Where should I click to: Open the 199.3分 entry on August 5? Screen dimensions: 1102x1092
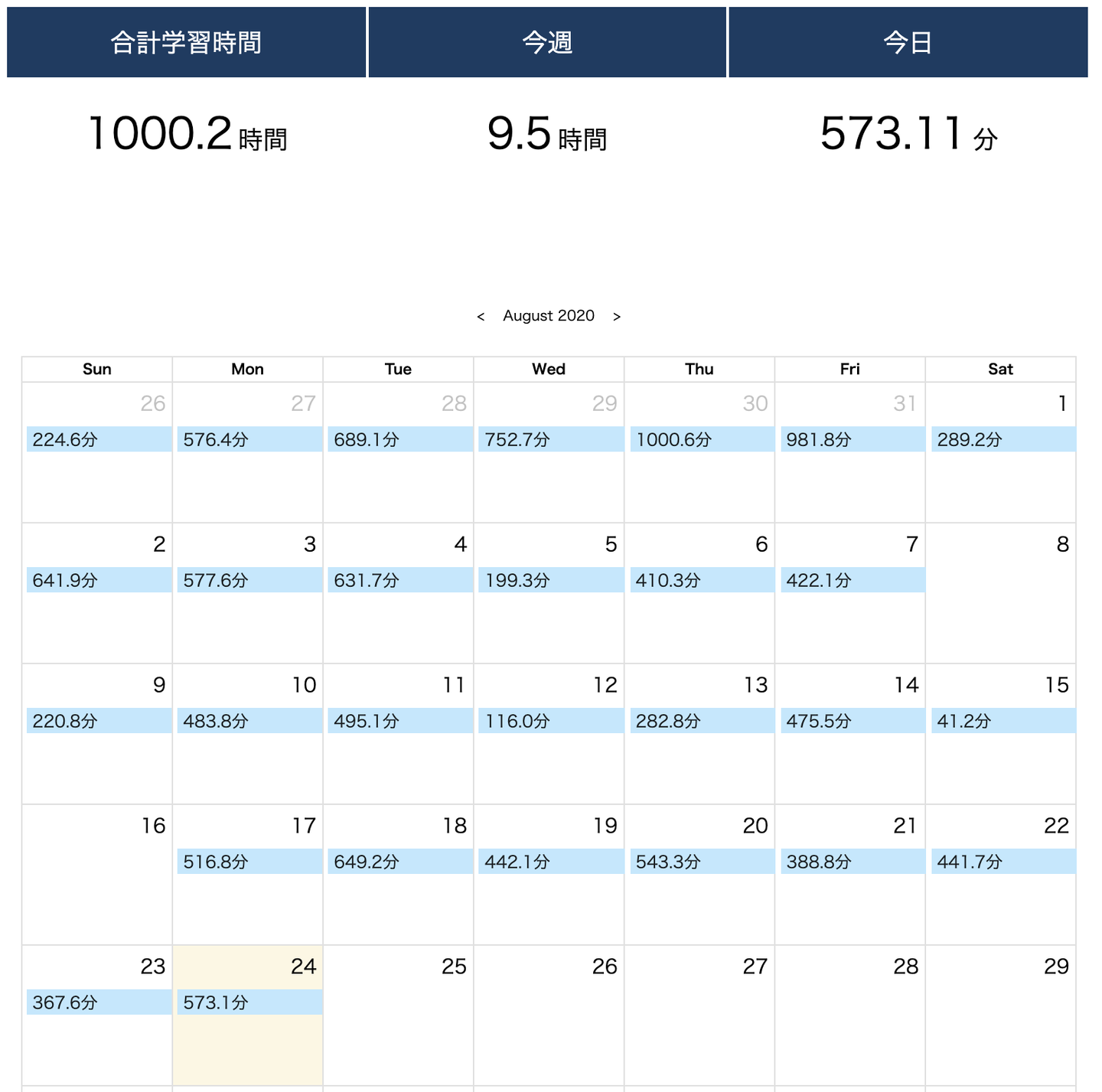(x=549, y=580)
